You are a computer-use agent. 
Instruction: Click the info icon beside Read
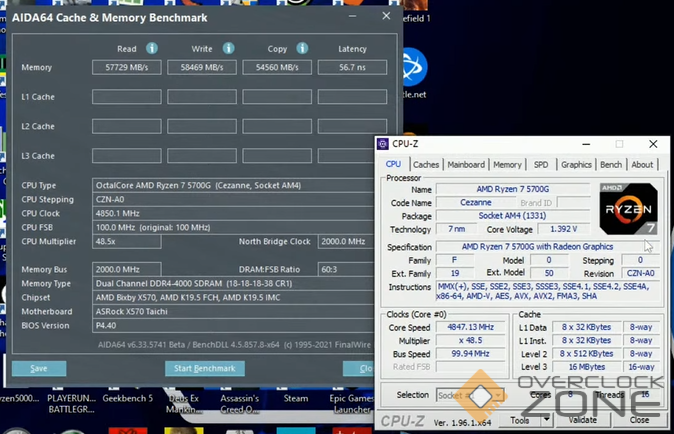(x=152, y=48)
